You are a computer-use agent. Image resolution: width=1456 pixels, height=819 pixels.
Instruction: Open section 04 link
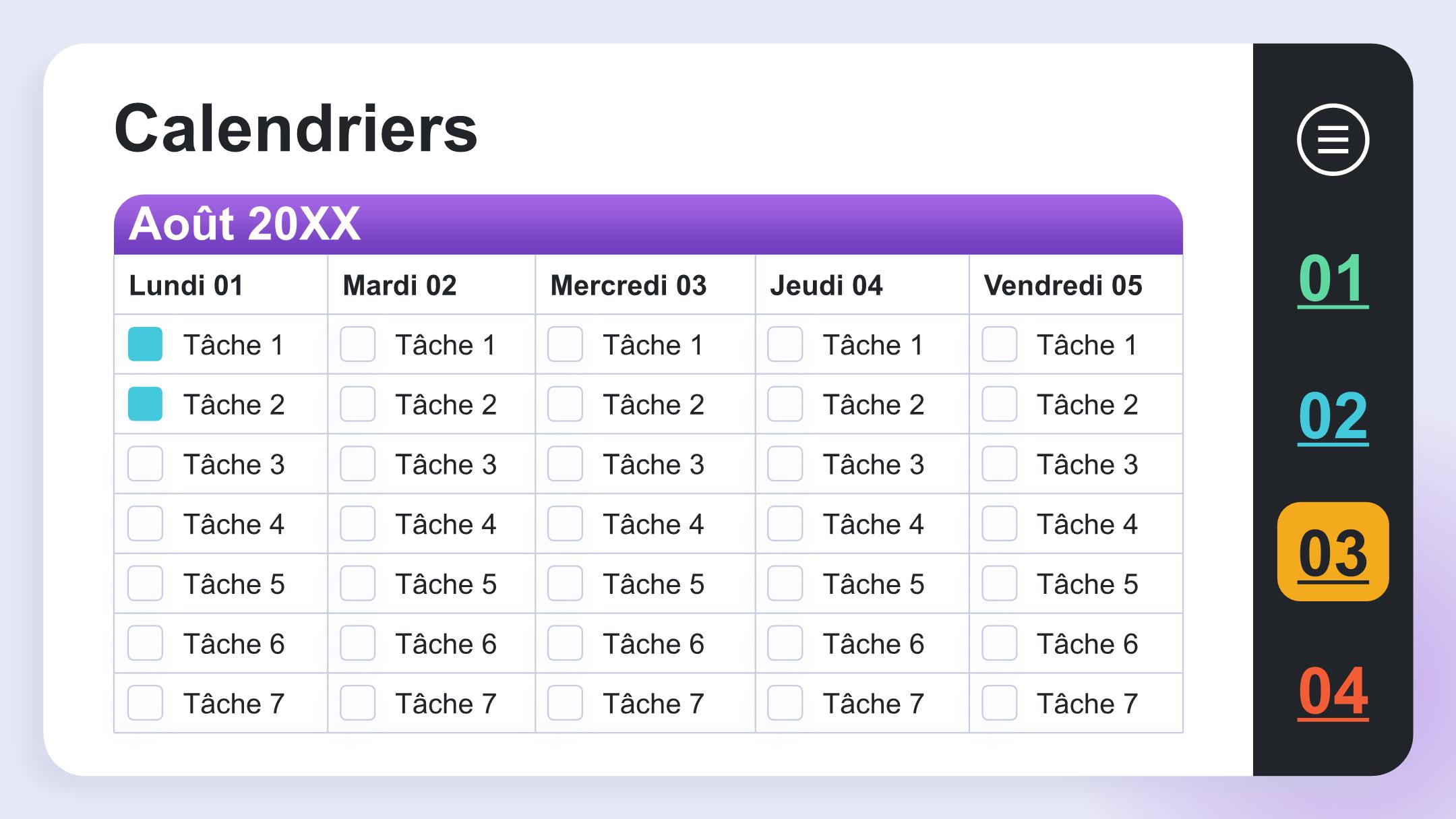point(1333,692)
